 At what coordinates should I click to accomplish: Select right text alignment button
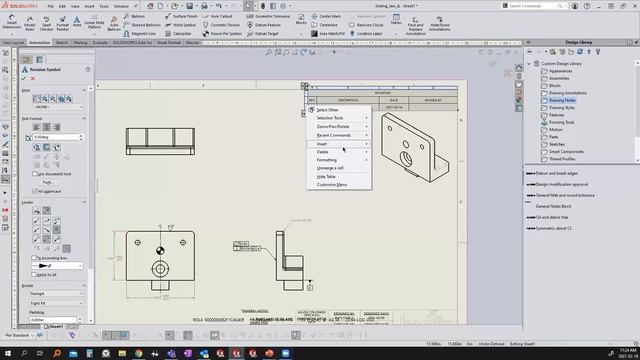tap(57, 127)
